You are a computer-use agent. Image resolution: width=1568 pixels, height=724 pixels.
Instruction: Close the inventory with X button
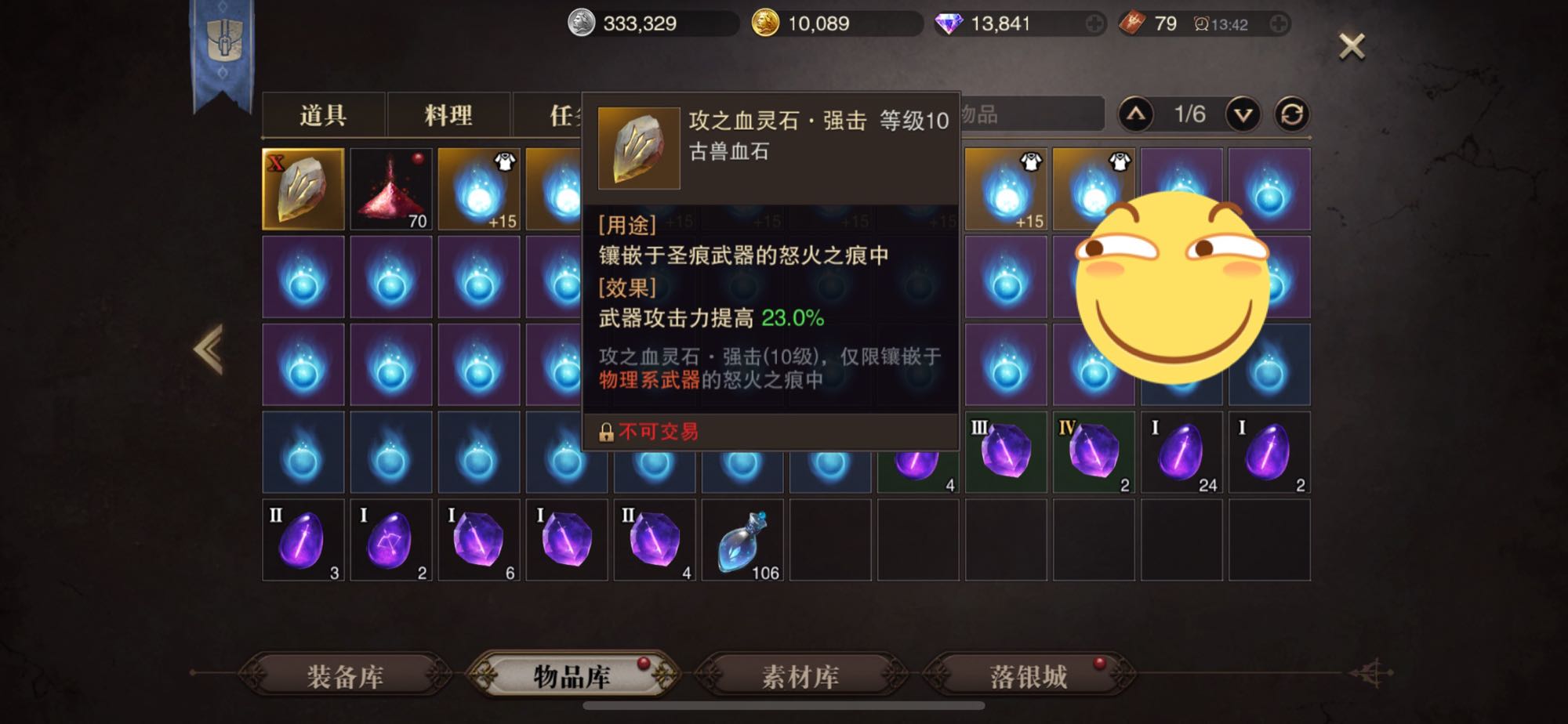coord(1352,47)
